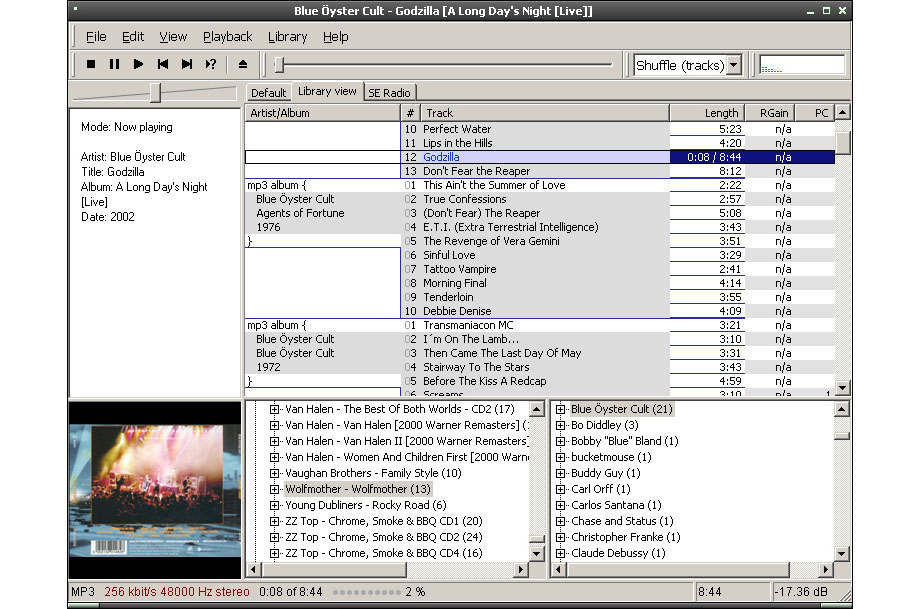Click the PC column header
The image size is (920, 609).
[814, 113]
